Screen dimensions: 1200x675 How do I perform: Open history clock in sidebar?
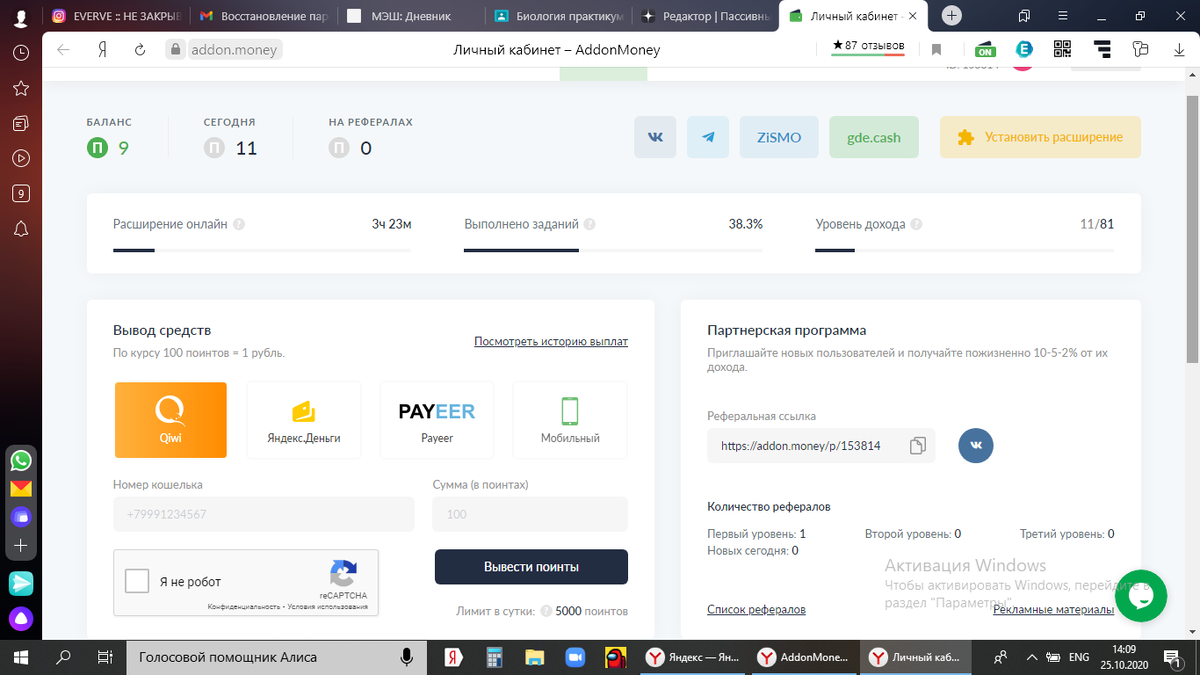coord(20,53)
